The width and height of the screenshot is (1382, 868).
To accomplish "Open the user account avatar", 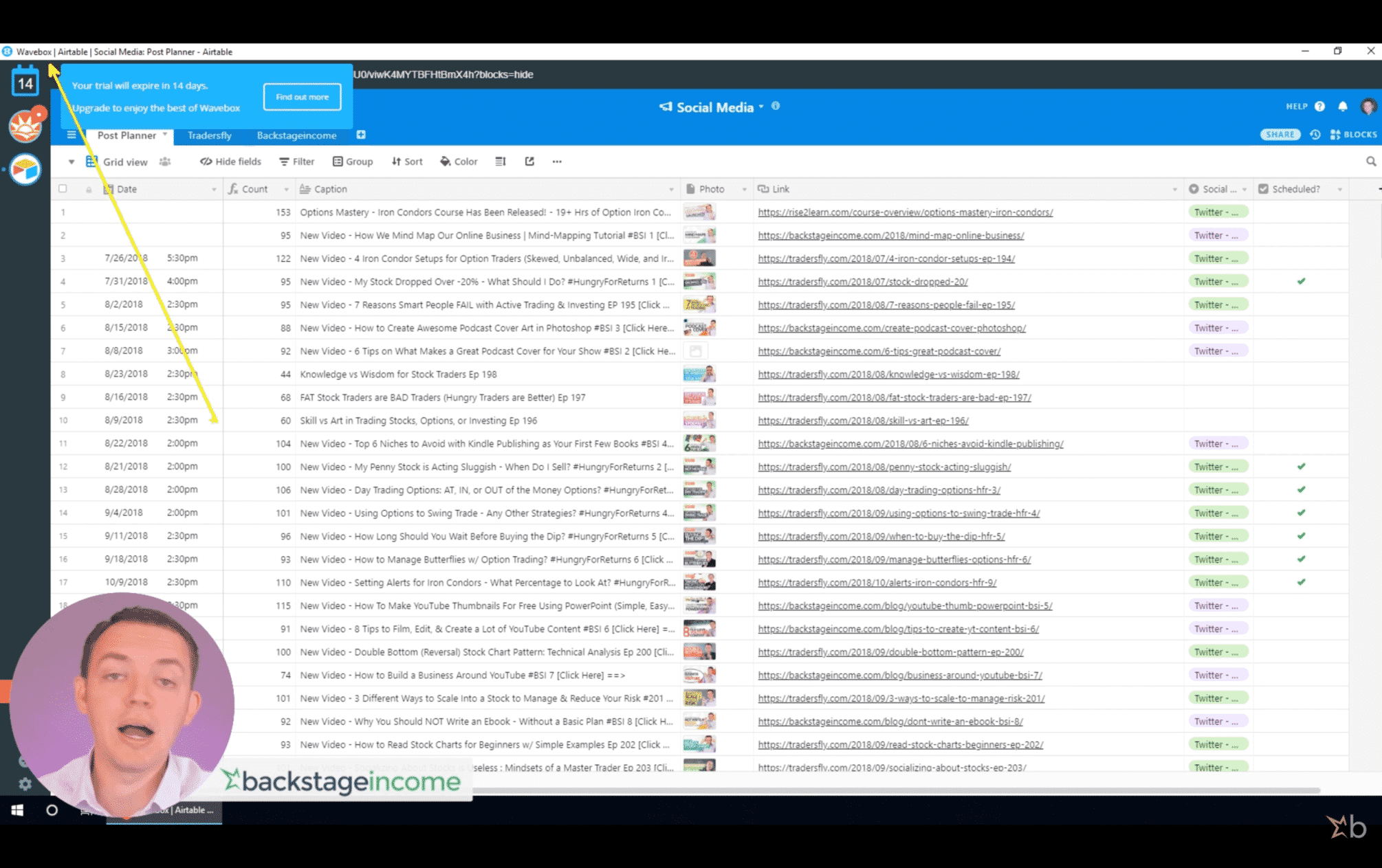I will [1368, 107].
